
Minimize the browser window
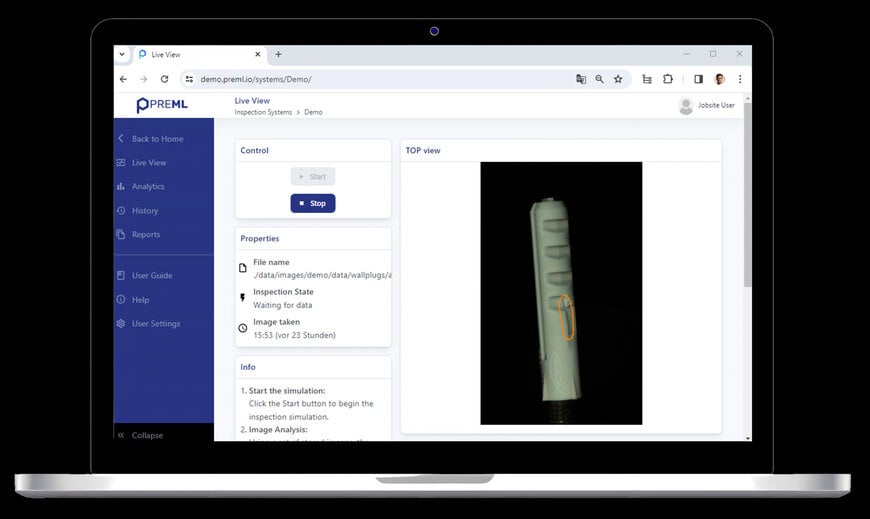tap(687, 54)
